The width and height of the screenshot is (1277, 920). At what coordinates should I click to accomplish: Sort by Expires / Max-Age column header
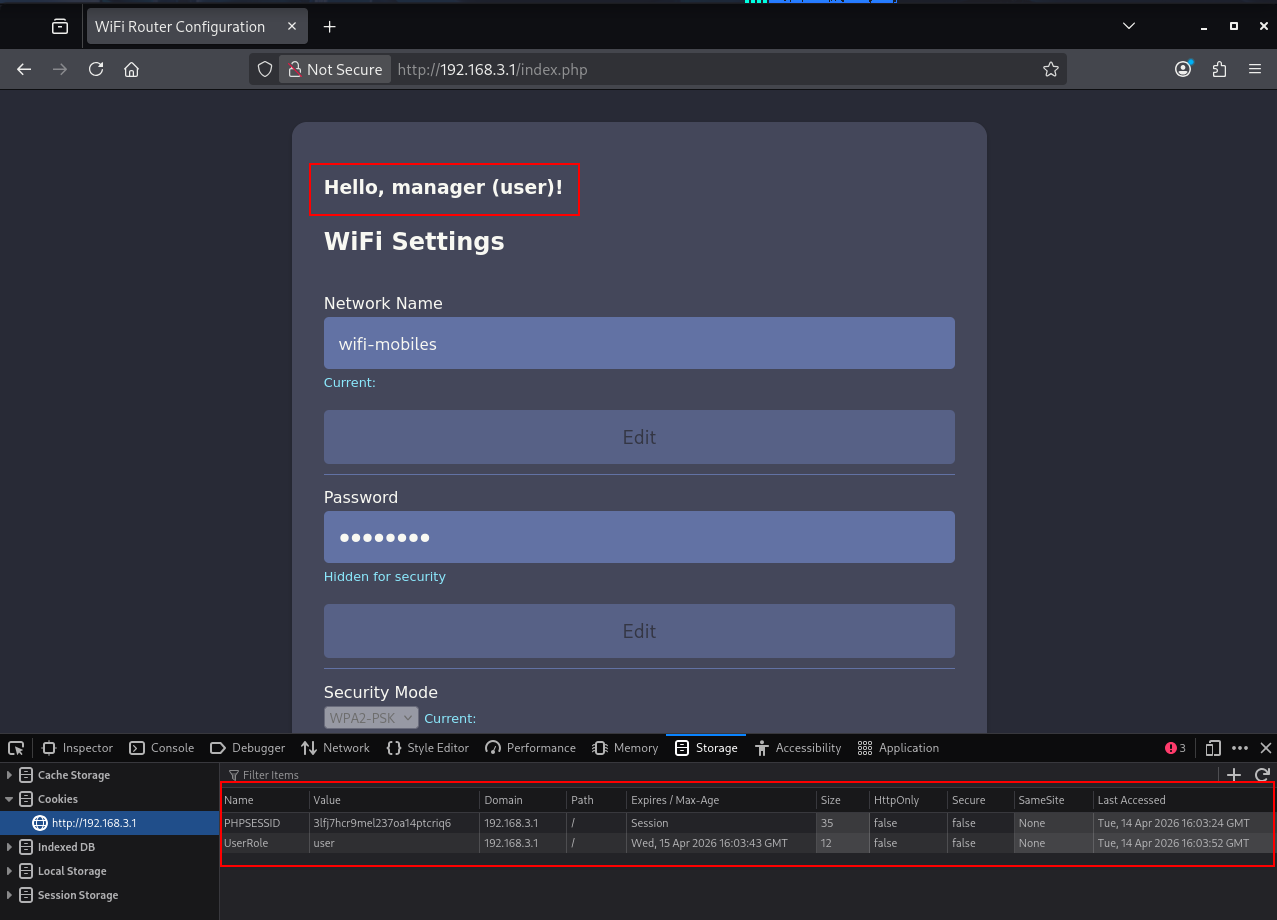click(x=721, y=800)
